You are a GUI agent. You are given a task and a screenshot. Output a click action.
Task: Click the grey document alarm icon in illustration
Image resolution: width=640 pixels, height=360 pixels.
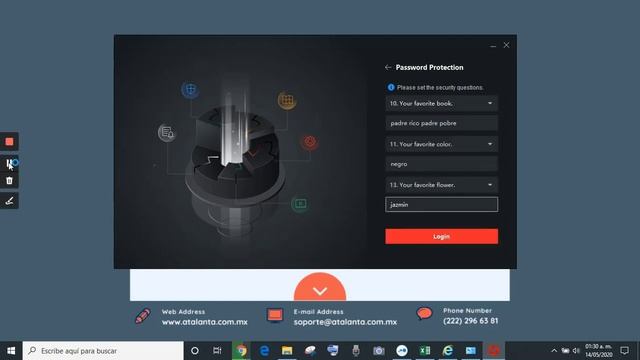(x=167, y=132)
